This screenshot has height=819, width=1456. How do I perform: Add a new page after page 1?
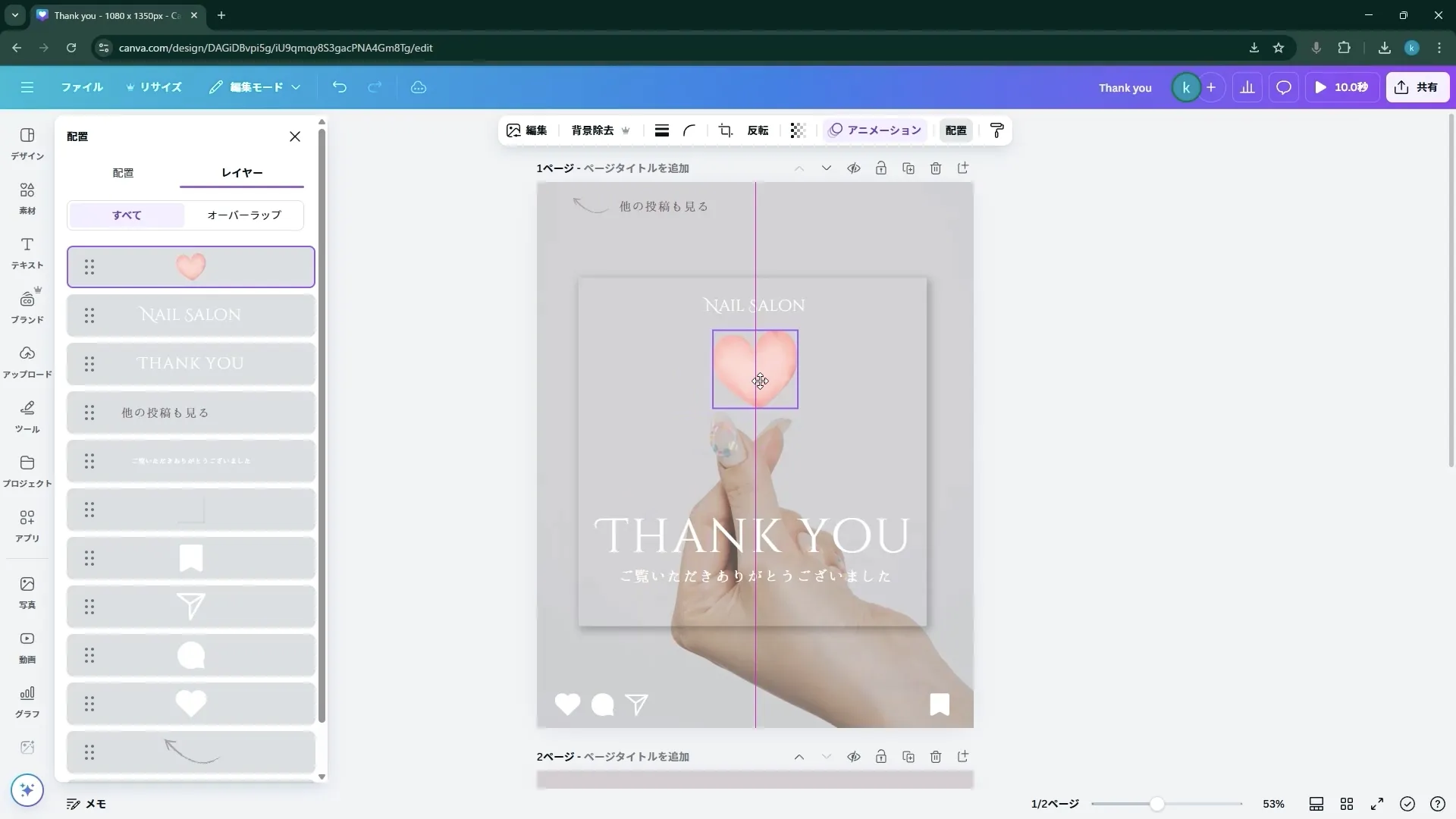(x=963, y=168)
